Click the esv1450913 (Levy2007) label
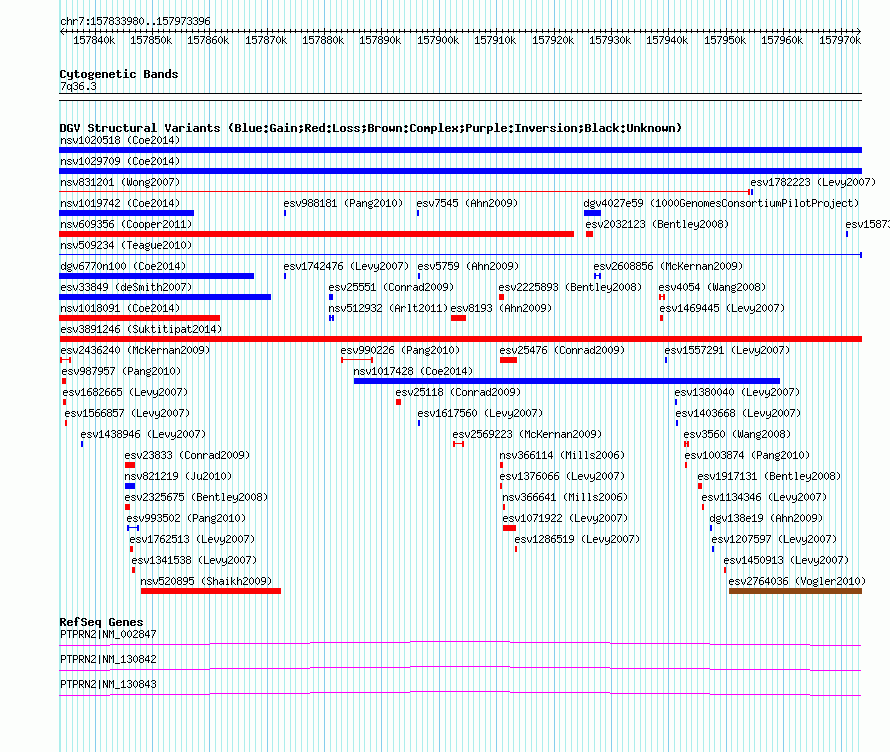The width and height of the screenshot is (890, 752). point(786,560)
